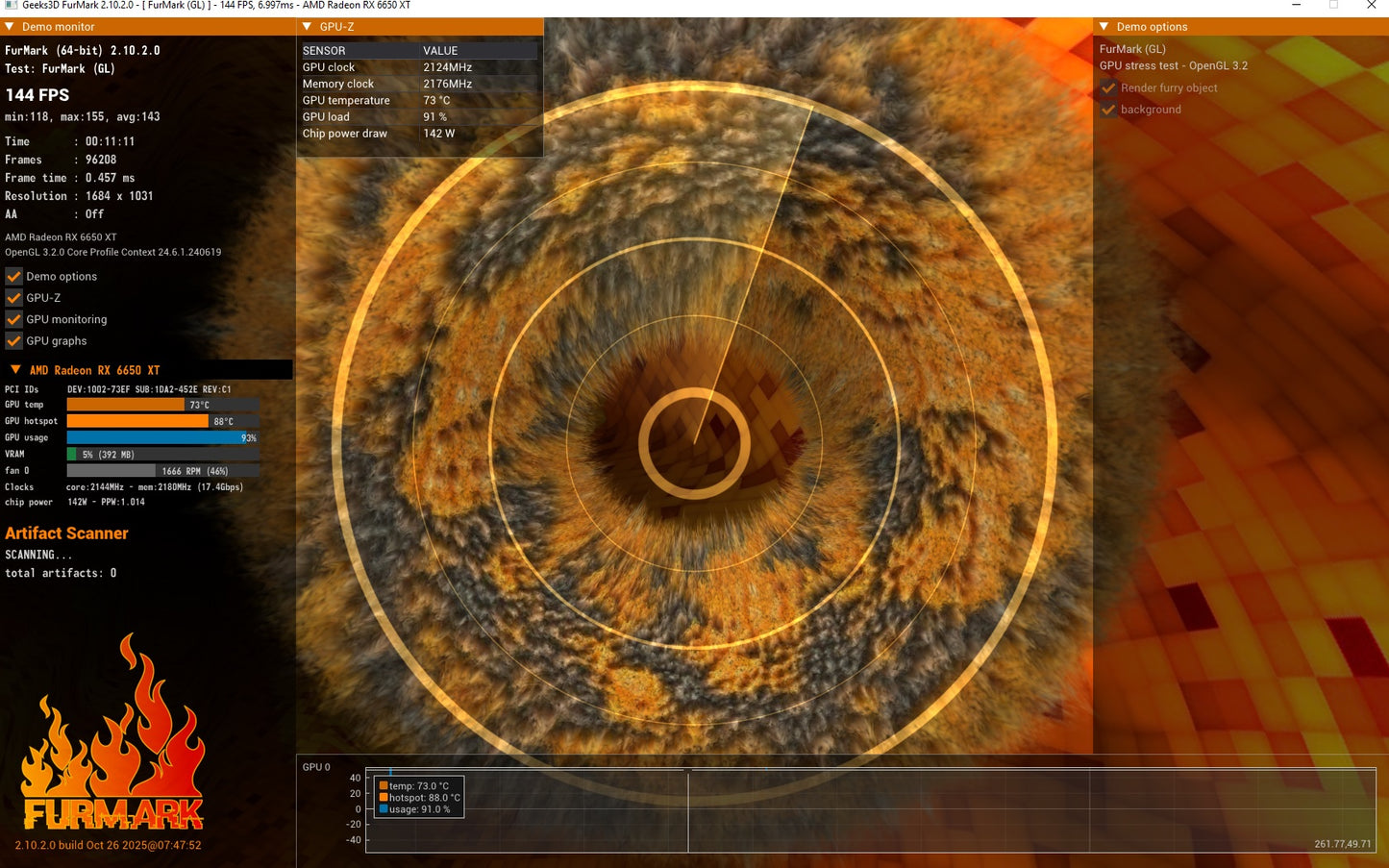Click the 2.10.2.0 build Oct 26 2025 text
The image size is (1389, 868).
[109, 846]
